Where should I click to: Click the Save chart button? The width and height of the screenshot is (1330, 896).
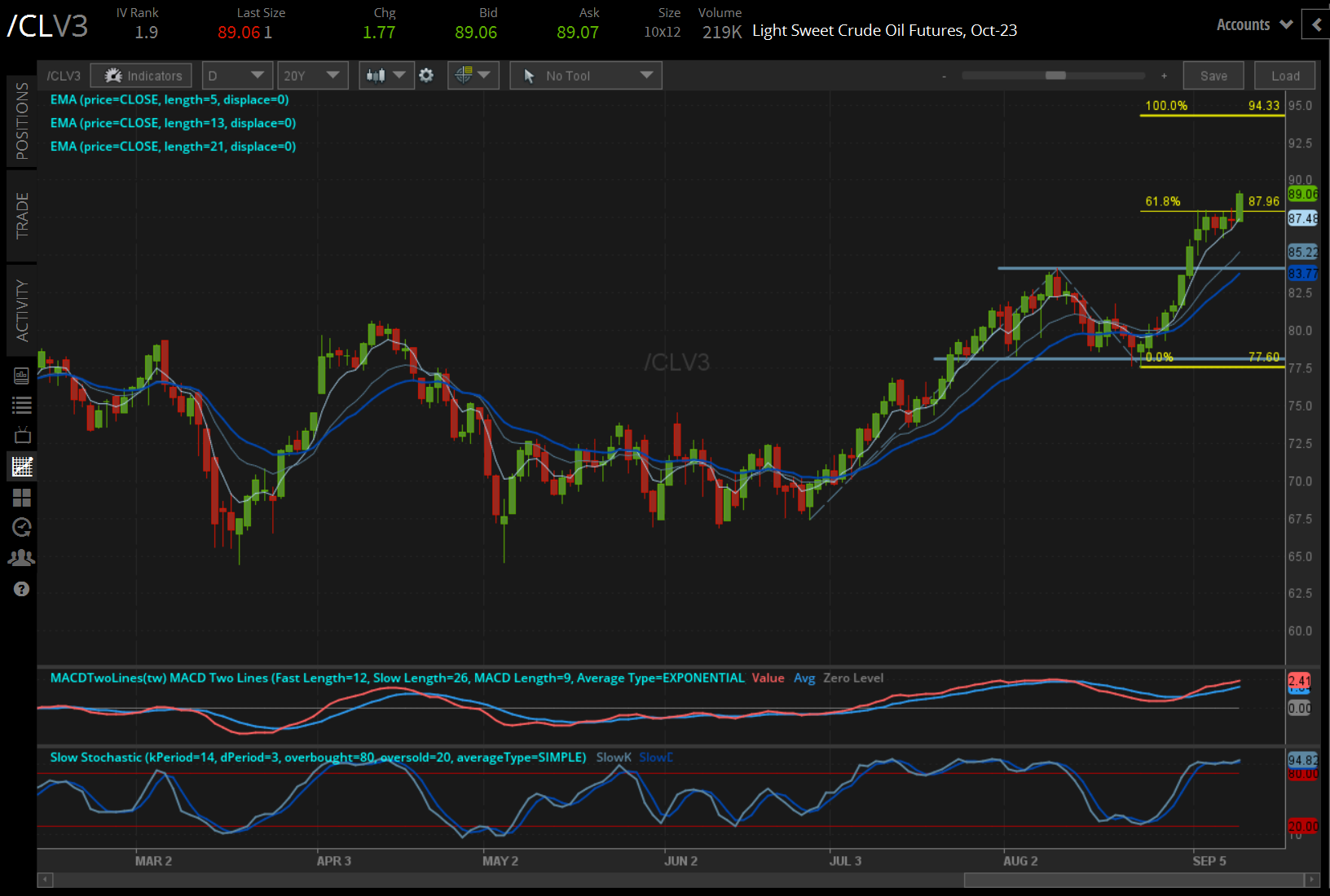click(x=1213, y=75)
